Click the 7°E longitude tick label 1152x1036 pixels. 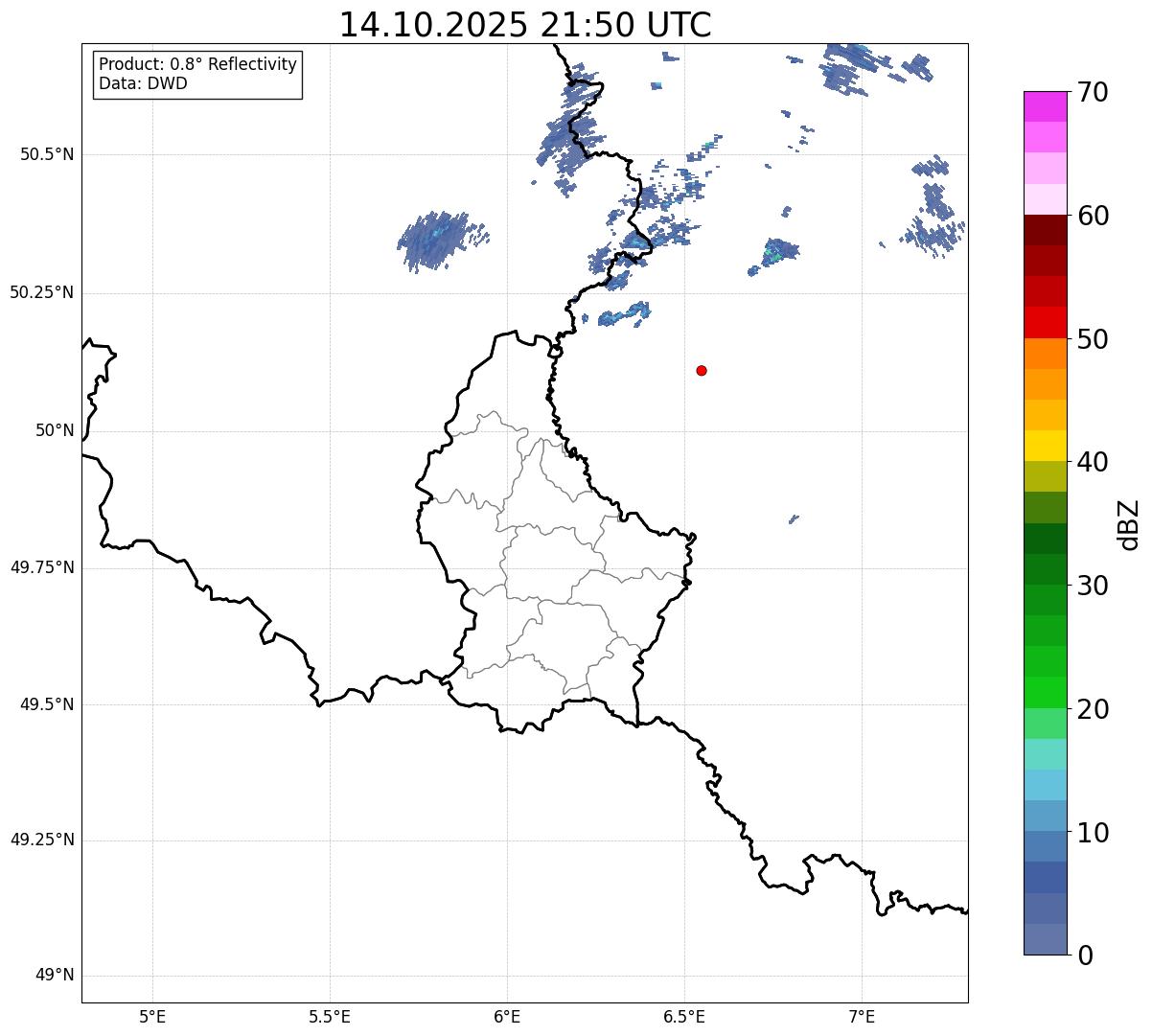coord(862,1017)
